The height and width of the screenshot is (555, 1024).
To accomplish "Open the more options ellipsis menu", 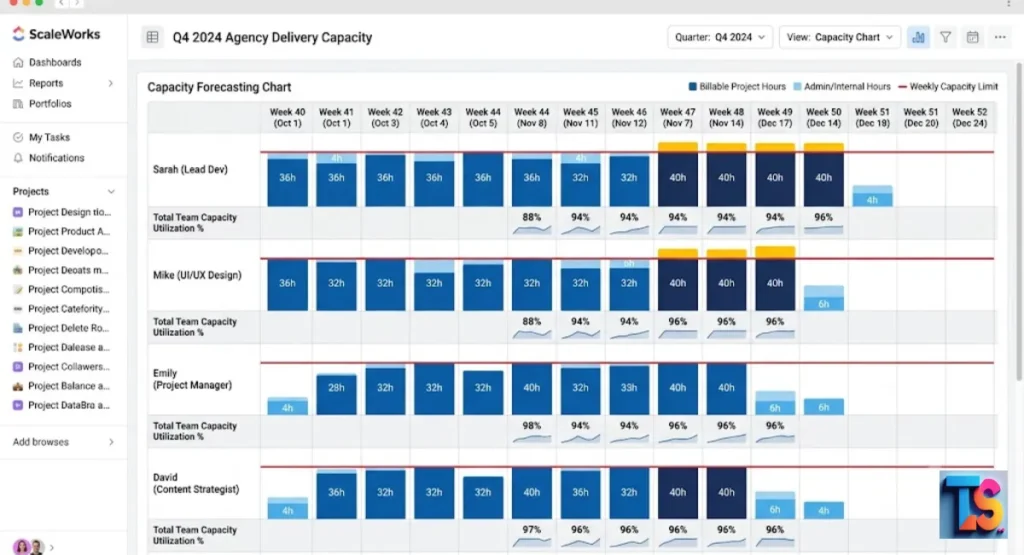I will click(1000, 37).
